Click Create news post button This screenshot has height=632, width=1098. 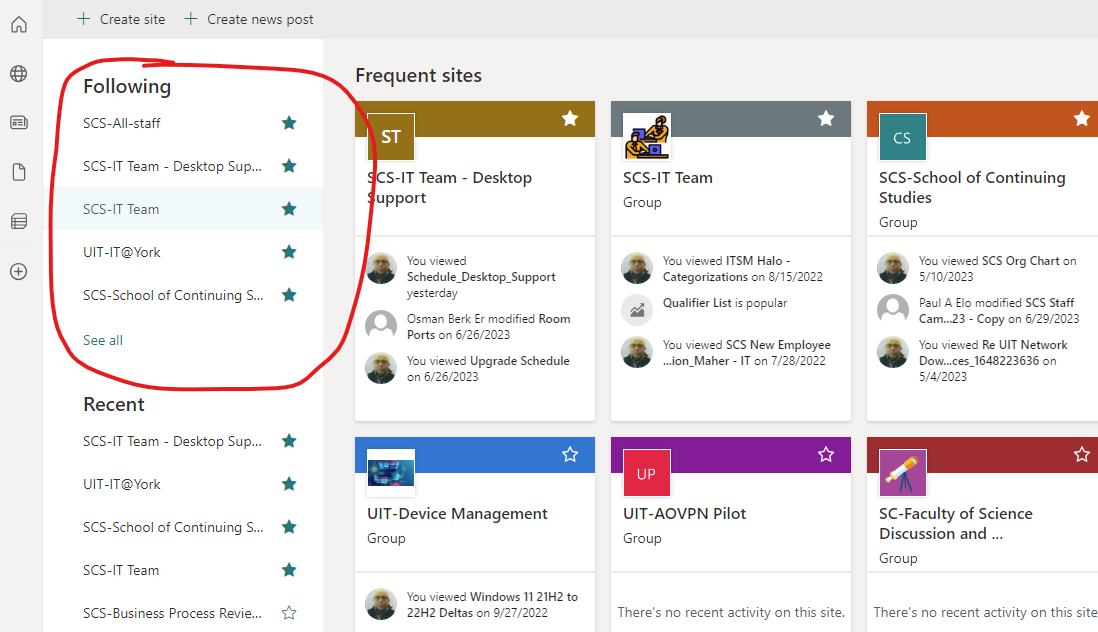tap(249, 19)
